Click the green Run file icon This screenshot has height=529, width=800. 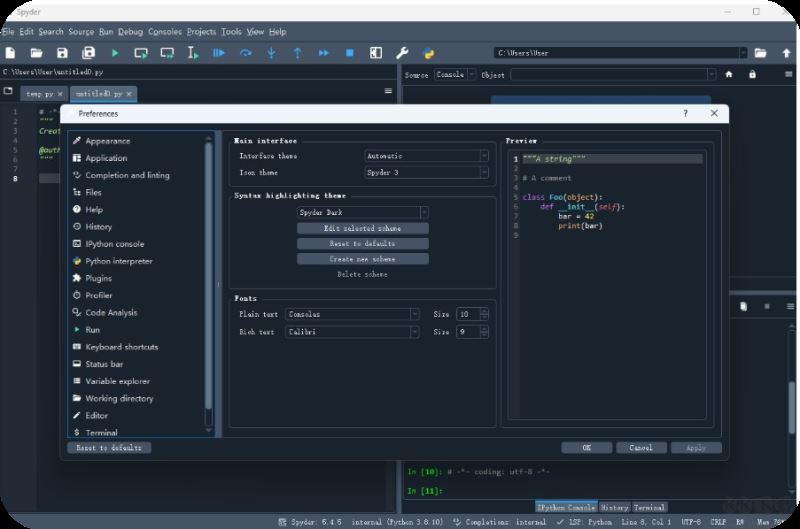click(115, 52)
